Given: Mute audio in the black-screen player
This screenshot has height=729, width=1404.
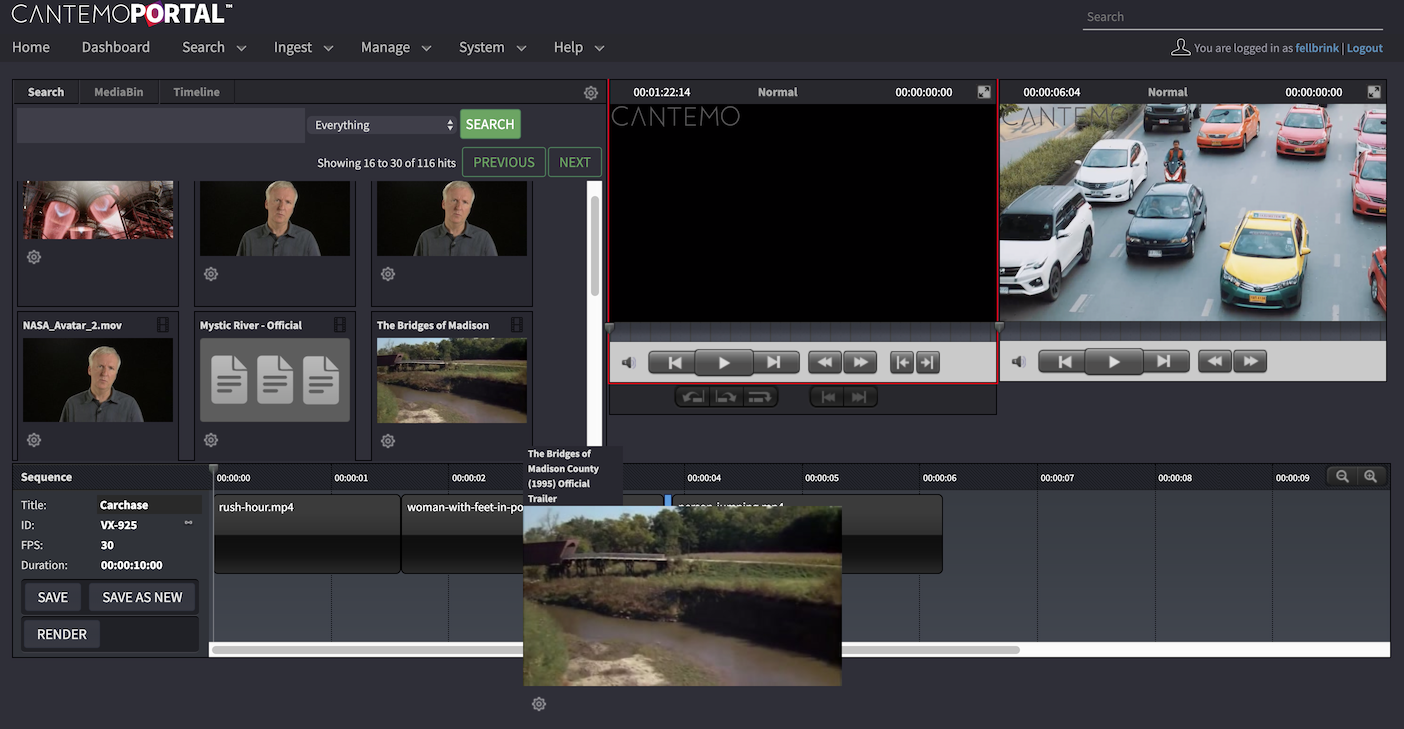Looking at the screenshot, I should (x=628, y=362).
